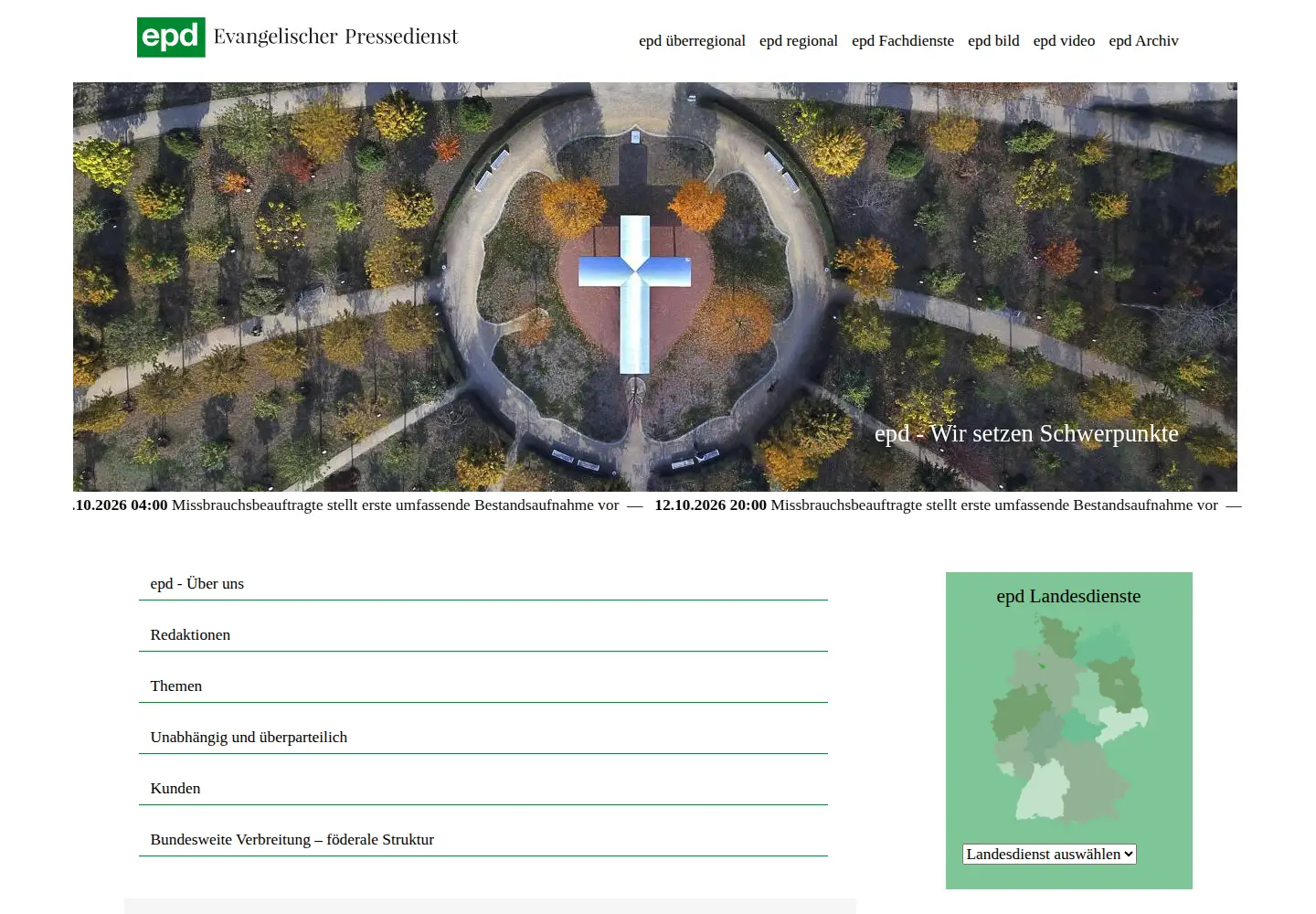Go to epd Archiv
Image resolution: width=1316 pixels, height=914 pixels.
pyautogui.click(x=1143, y=41)
